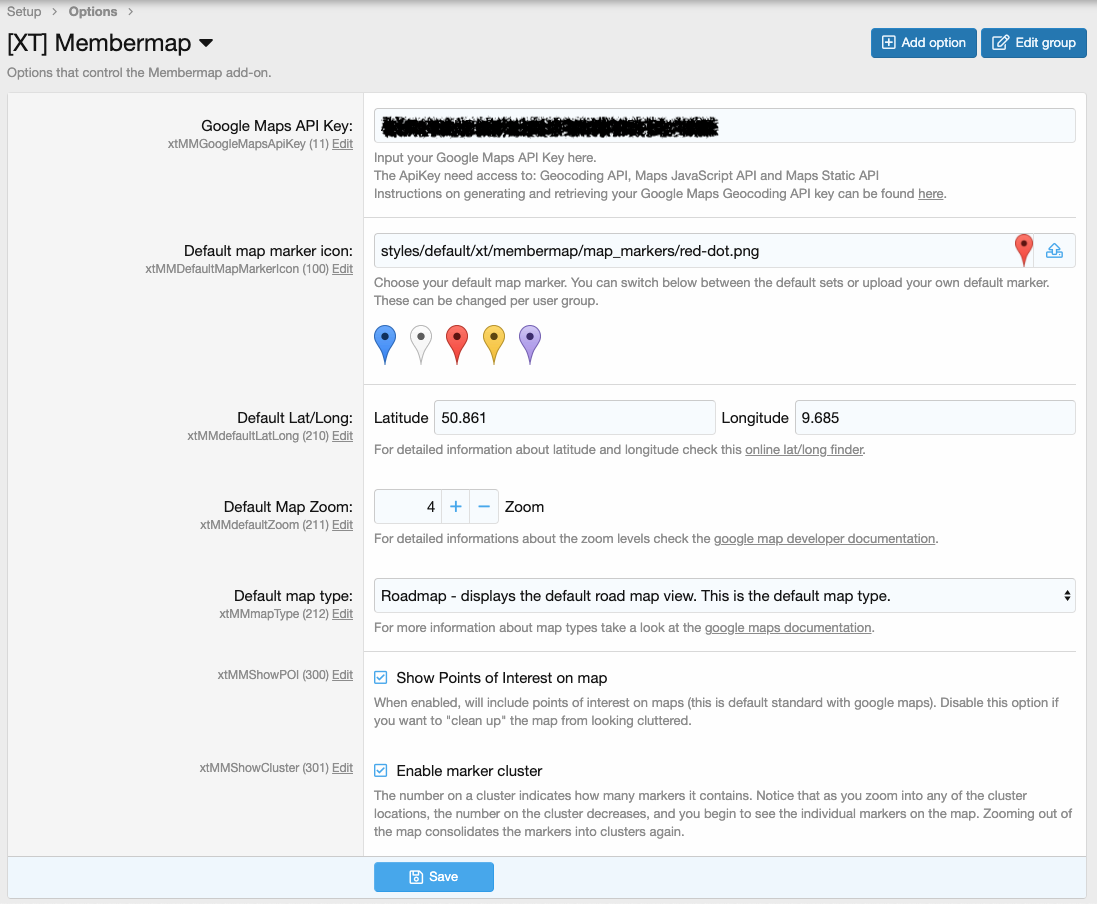Click the upload marker icon button
The height and width of the screenshot is (904, 1097).
pos(1054,251)
